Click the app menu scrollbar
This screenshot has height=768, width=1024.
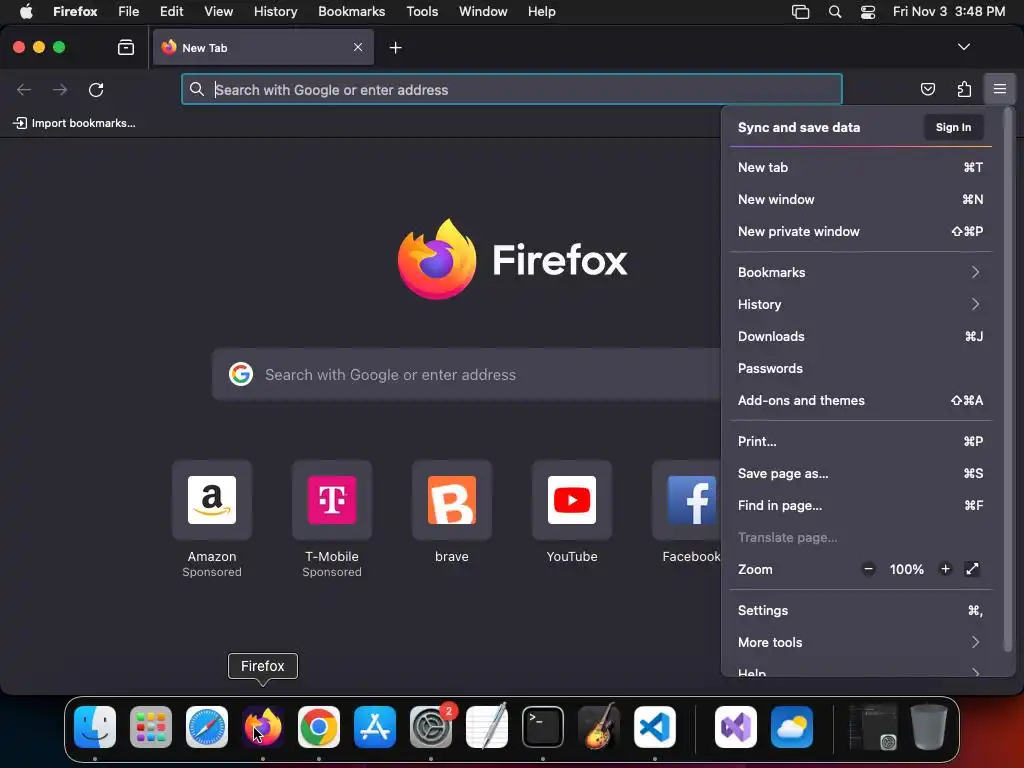click(1008, 379)
